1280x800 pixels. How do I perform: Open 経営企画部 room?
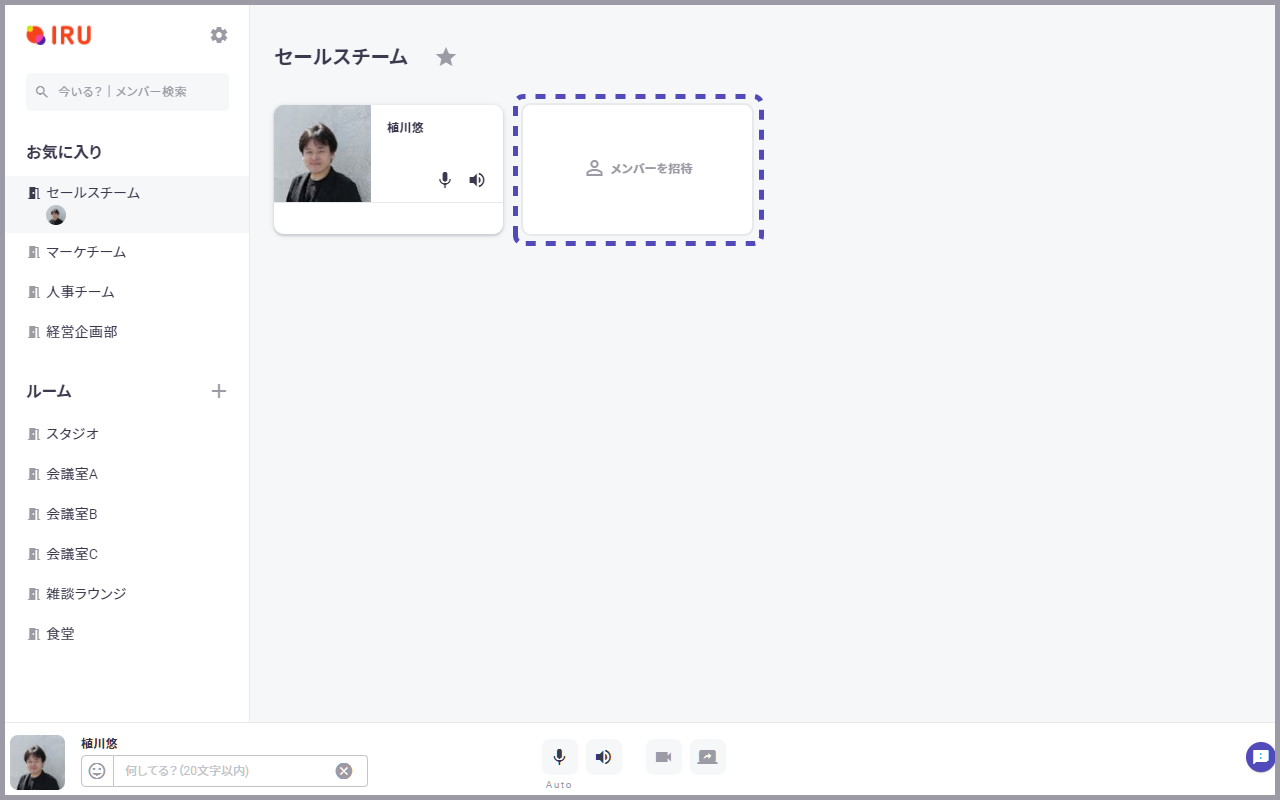tap(127, 332)
